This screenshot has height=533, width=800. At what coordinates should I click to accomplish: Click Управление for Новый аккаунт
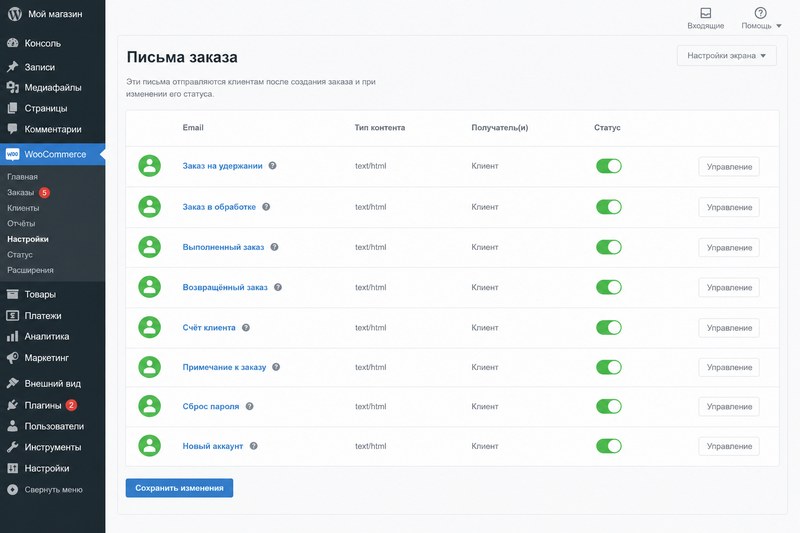pos(729,446)
